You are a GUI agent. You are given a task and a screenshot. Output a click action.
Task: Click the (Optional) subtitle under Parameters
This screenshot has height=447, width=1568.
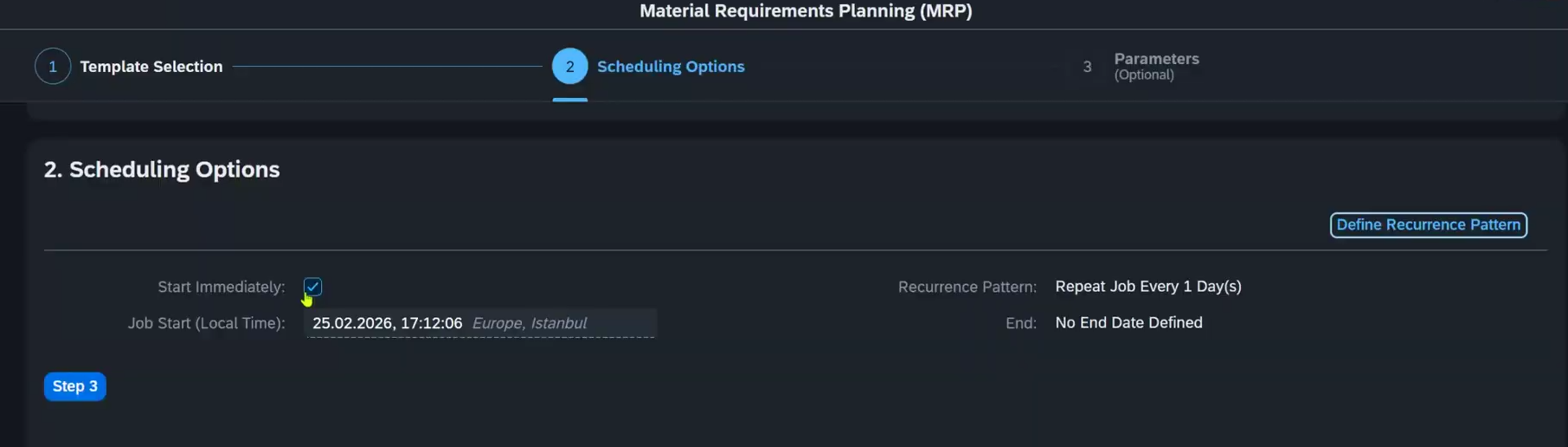pos(1144,75)
